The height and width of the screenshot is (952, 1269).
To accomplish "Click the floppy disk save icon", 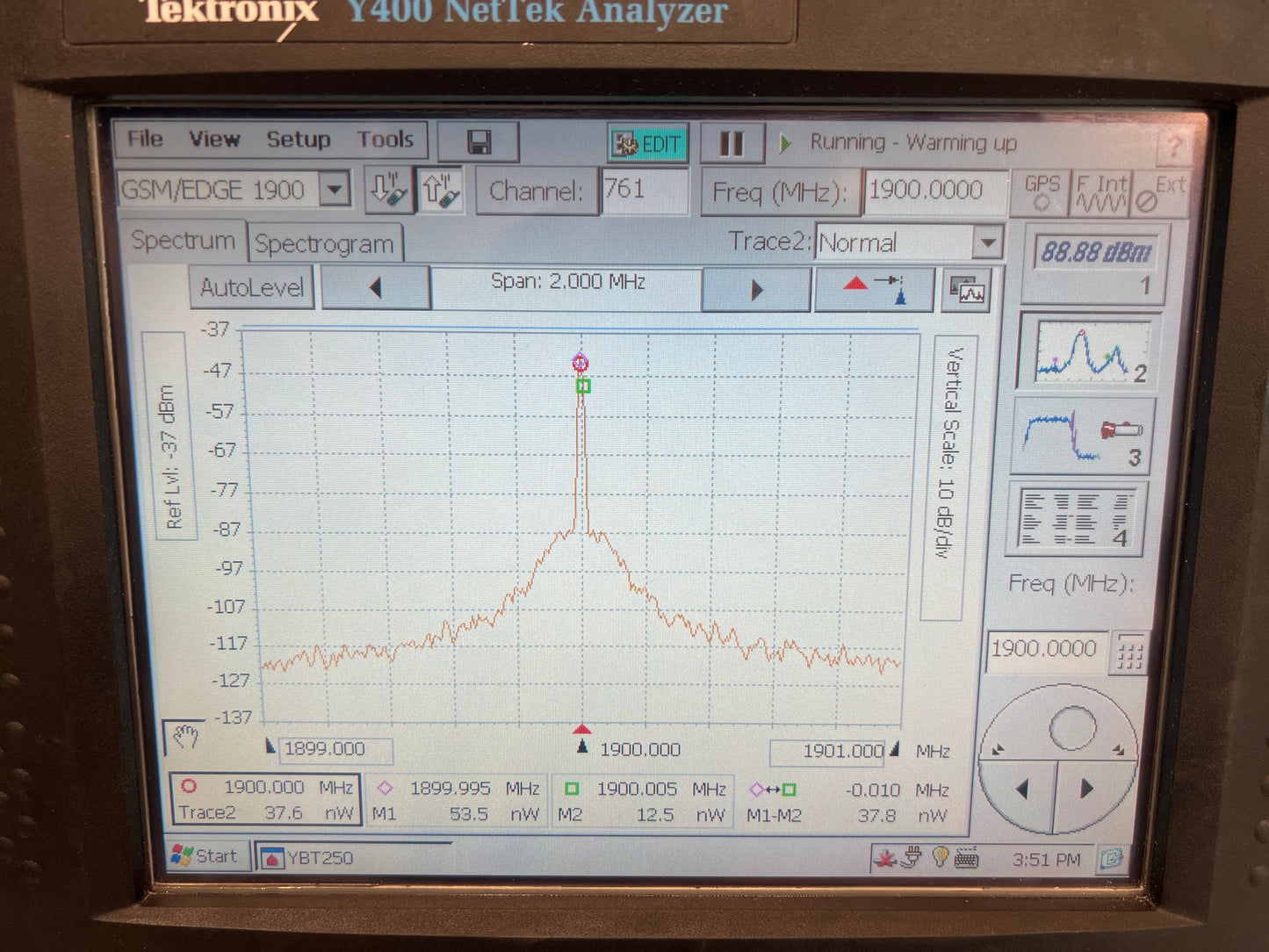I will pyautogui.click(x=479, y=142).
